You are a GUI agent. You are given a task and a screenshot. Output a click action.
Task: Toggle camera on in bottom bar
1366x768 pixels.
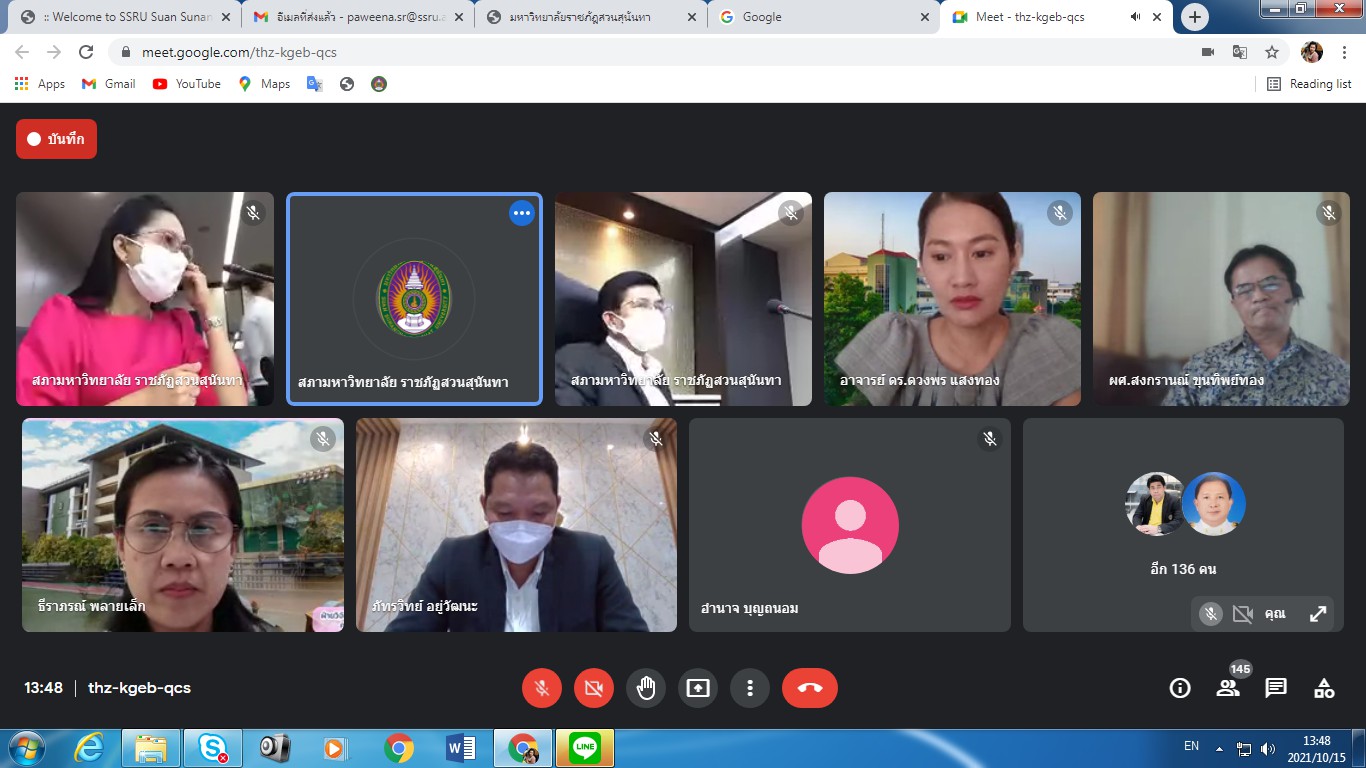pos(594,688)
